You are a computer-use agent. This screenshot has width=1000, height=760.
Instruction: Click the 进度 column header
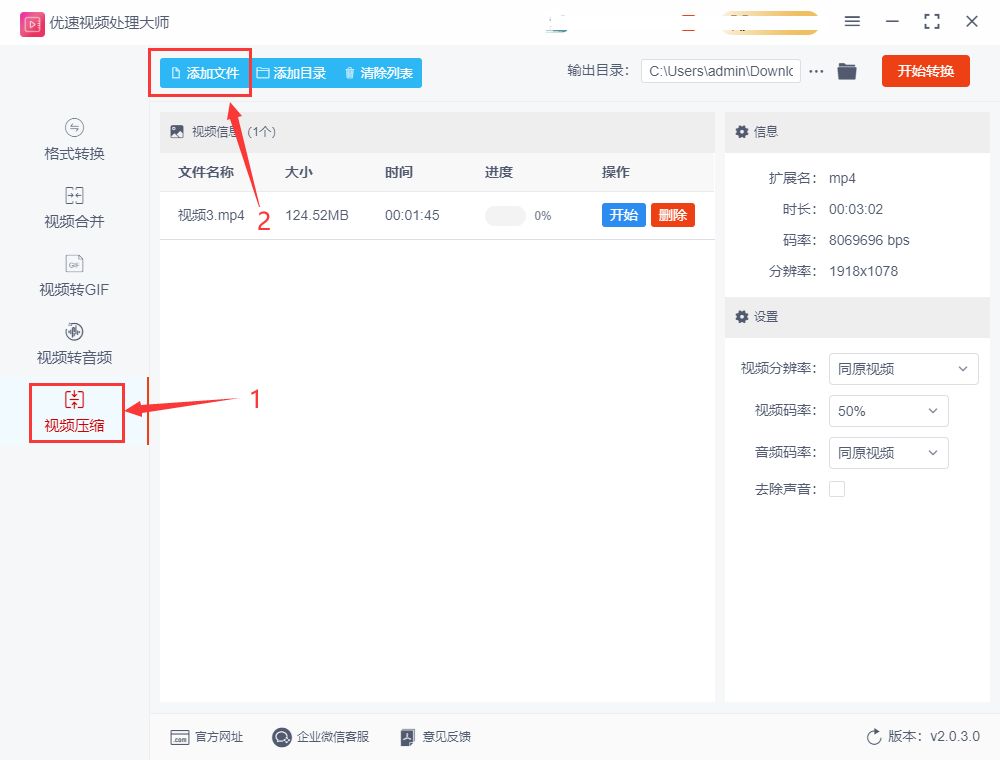click(x=499, y=172)
